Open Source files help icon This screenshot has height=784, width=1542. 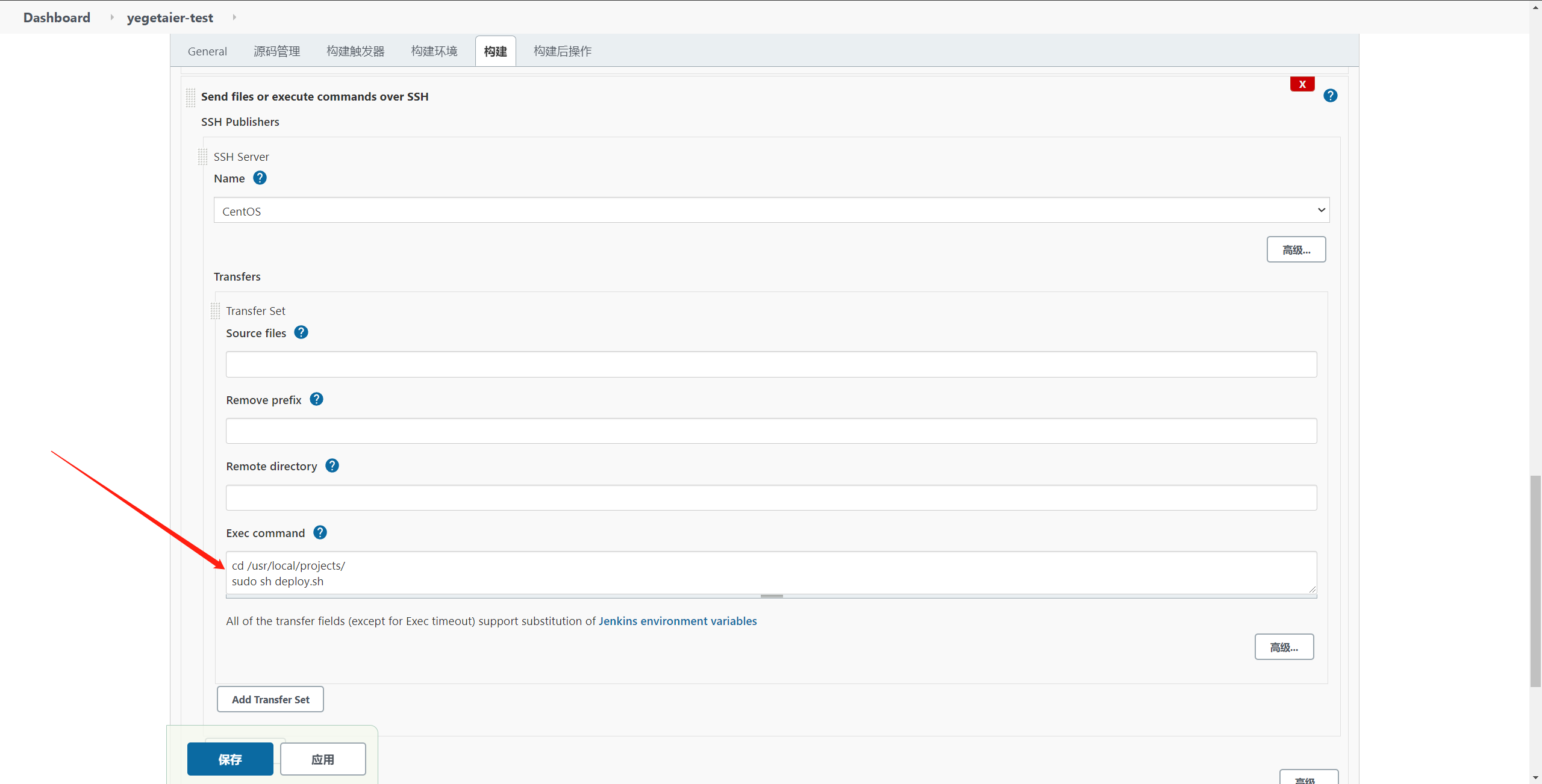tap(301, 332)
